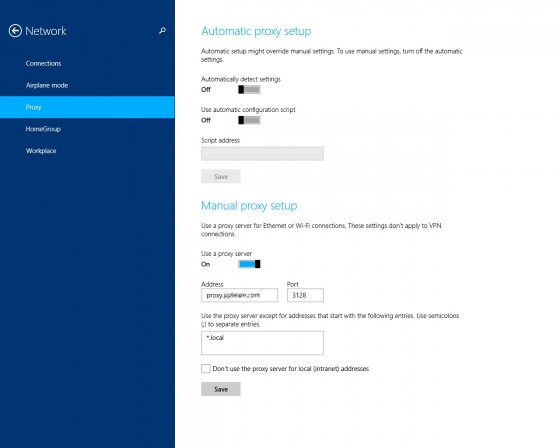This screenshot has width=560, height=448.
Task: Click the Script address text field
Action: [x=262, y=154]
